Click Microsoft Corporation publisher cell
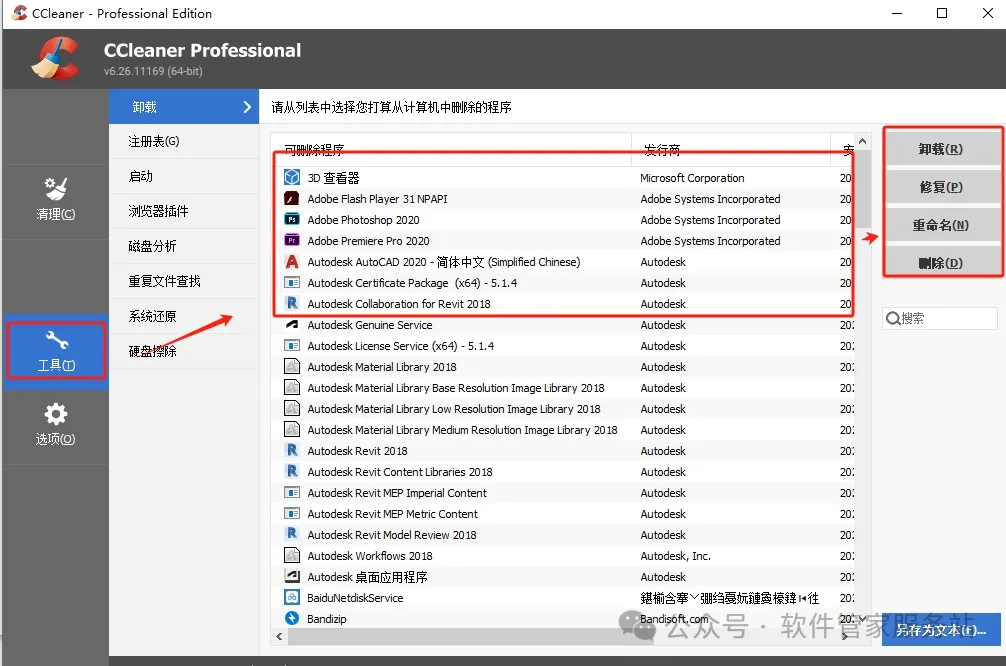Image resolution: width=1006 pixels, height=666 pixels. (692, 178)
